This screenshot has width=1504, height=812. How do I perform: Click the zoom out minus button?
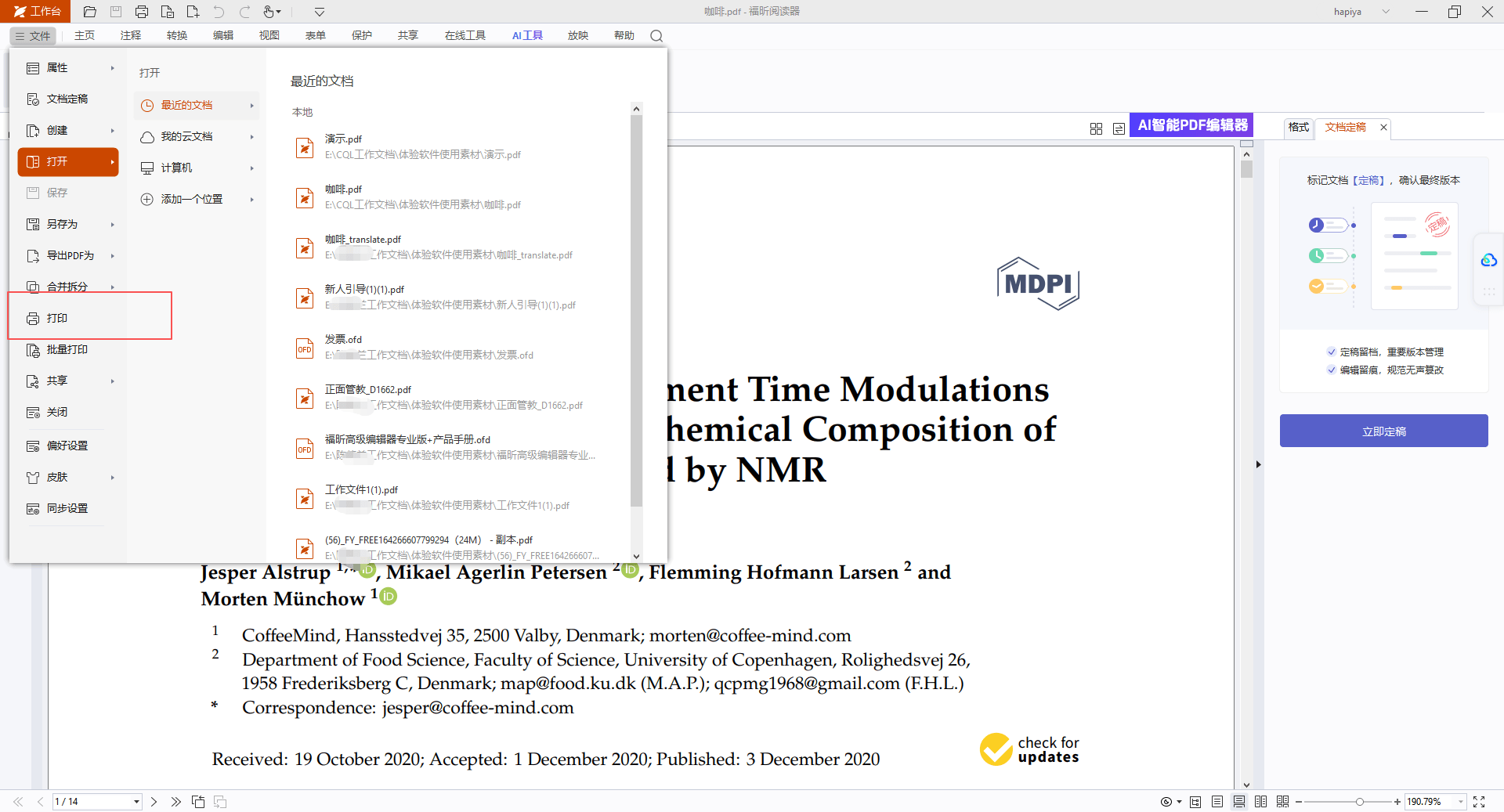point(1299,802)
